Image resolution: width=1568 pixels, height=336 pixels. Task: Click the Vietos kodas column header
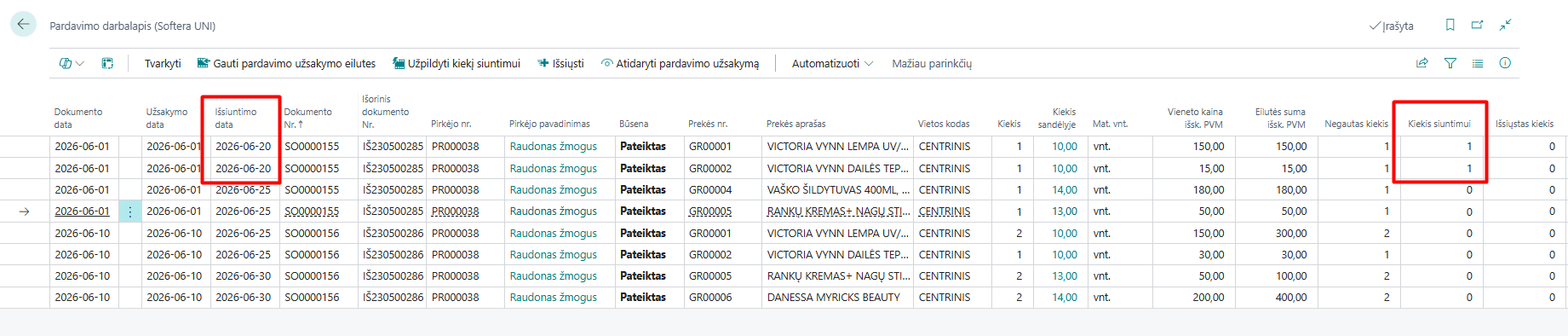(x=944, y=124)
